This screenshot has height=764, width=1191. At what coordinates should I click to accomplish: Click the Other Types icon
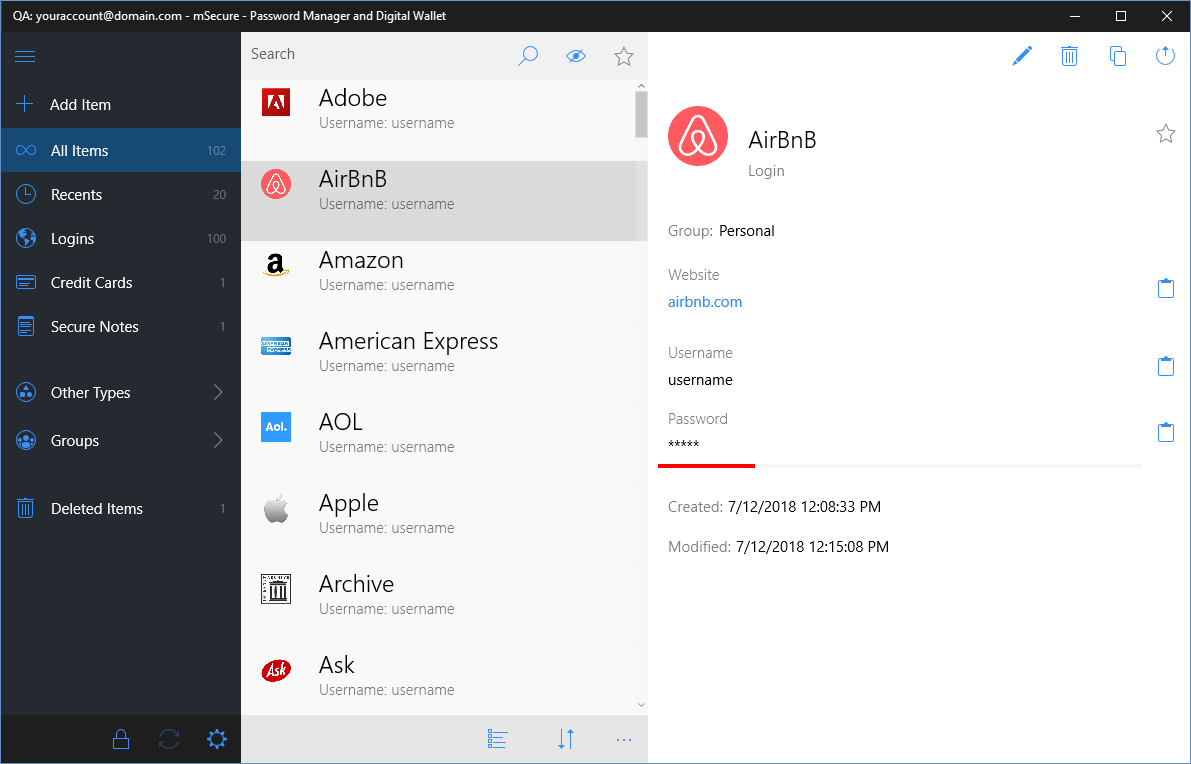[x=26, y=393]
